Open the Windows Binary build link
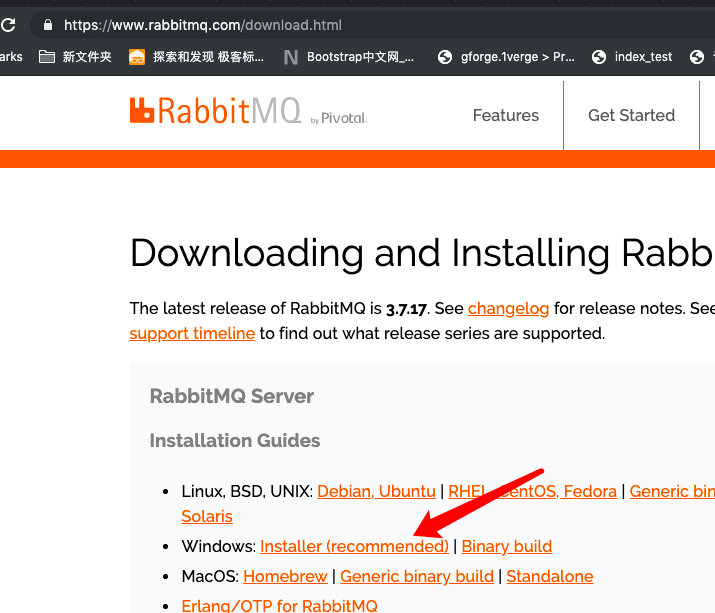This screenshot has height=613, width=715. click(507, 546)
